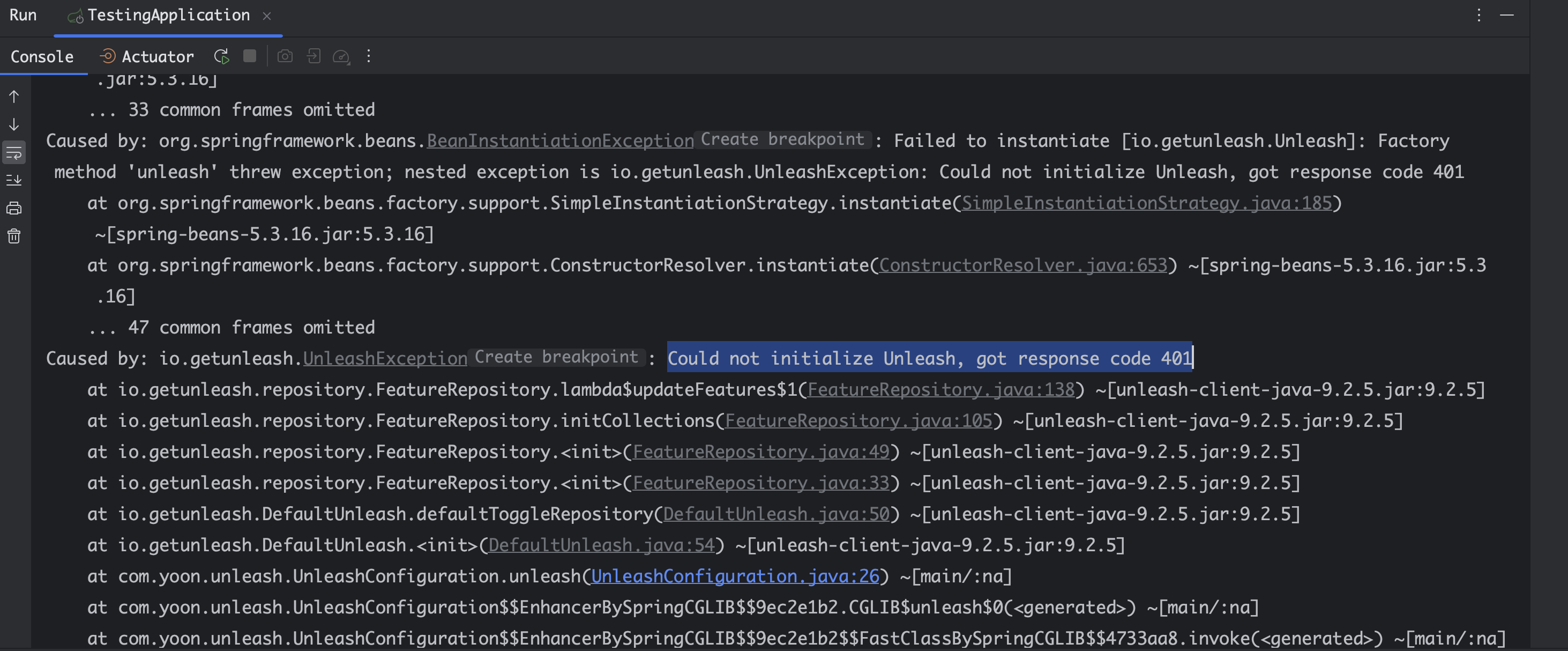Image resolution: width=1568 pixels, height=651 pixels.
Task: Open the profiler gauge icon
Action: point(341,57)
